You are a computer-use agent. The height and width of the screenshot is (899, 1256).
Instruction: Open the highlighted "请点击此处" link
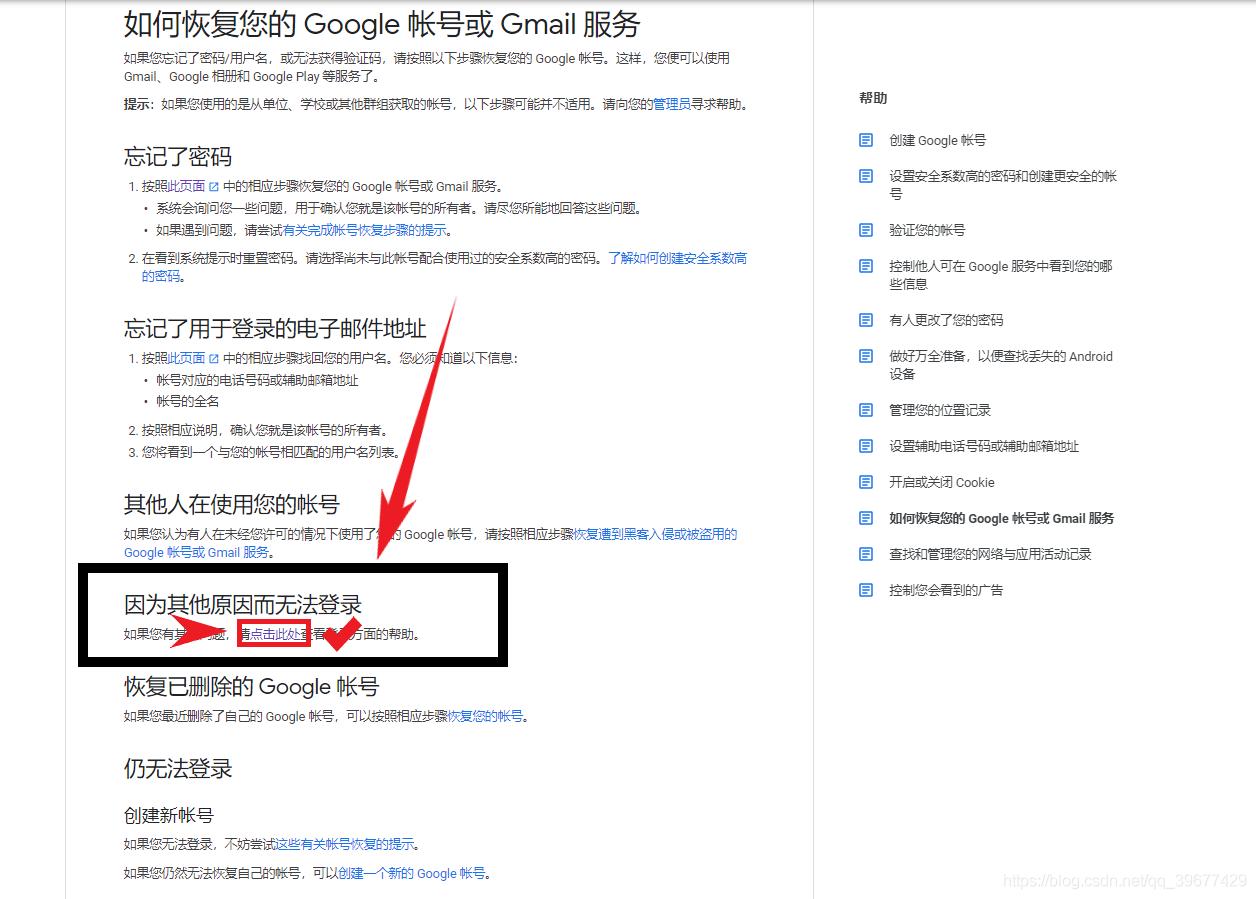pos(272,633)
